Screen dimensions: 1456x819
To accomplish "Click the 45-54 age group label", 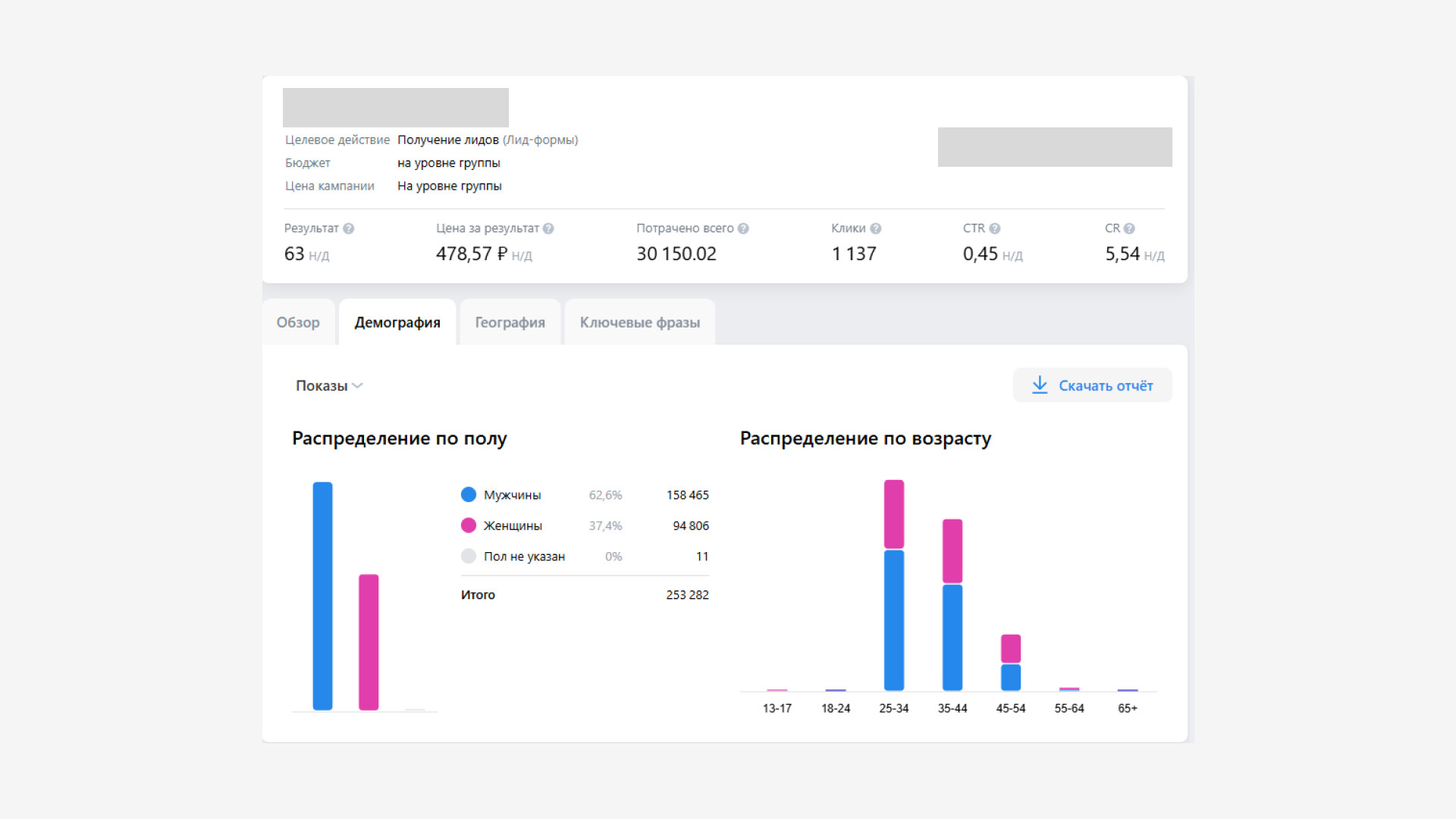I will click(1010, 708).
